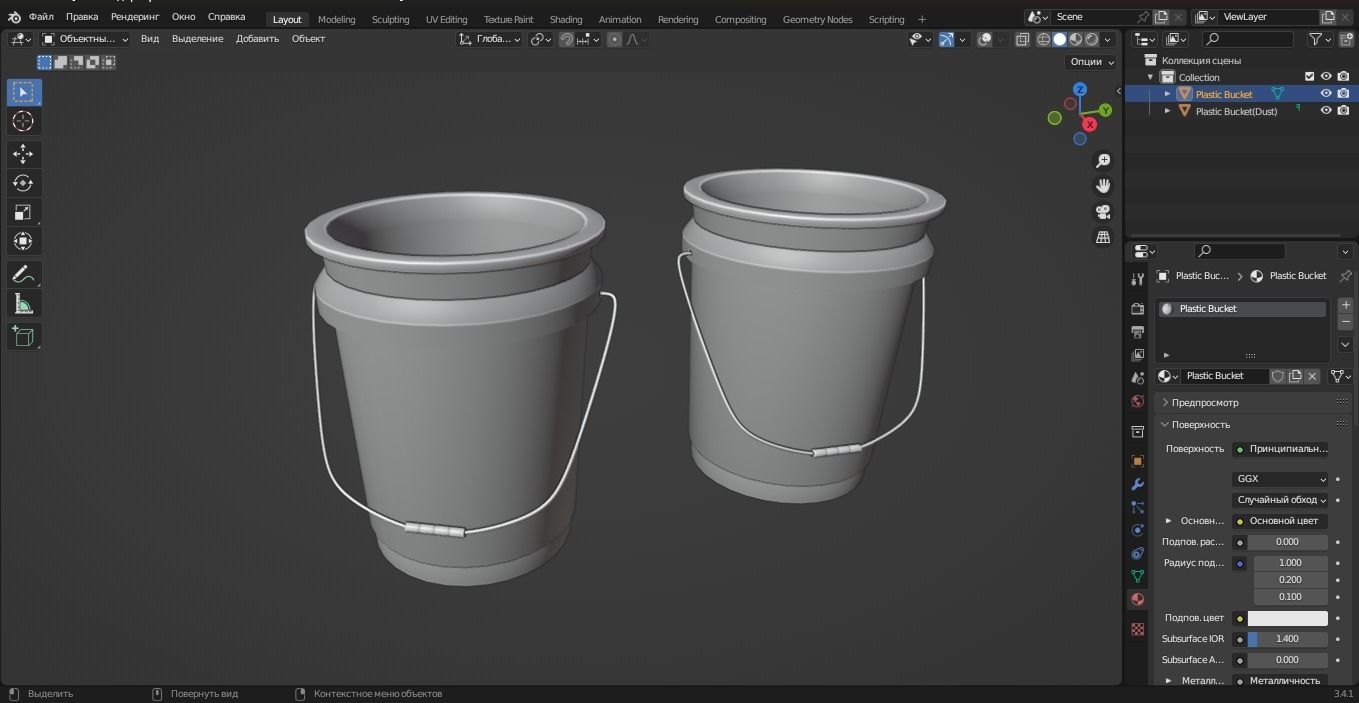
Task: Open the Object Constraints tab
Action: tap(1137, 553)
